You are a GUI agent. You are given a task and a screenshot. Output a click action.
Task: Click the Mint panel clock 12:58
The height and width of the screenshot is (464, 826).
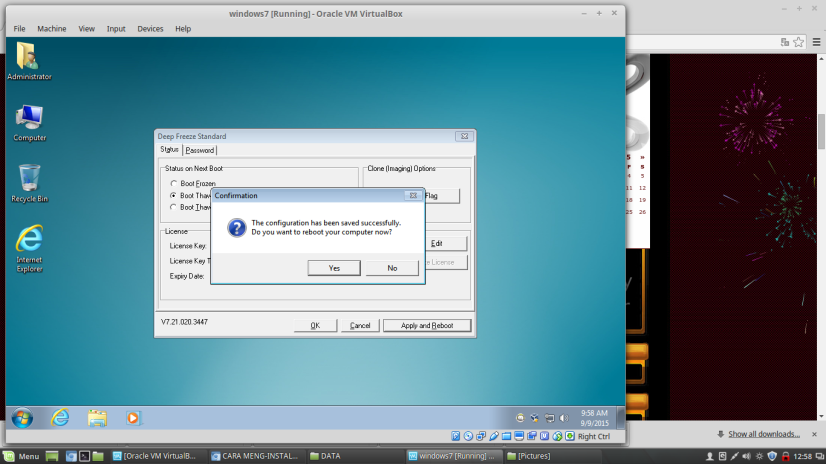(x=802, y=456)
